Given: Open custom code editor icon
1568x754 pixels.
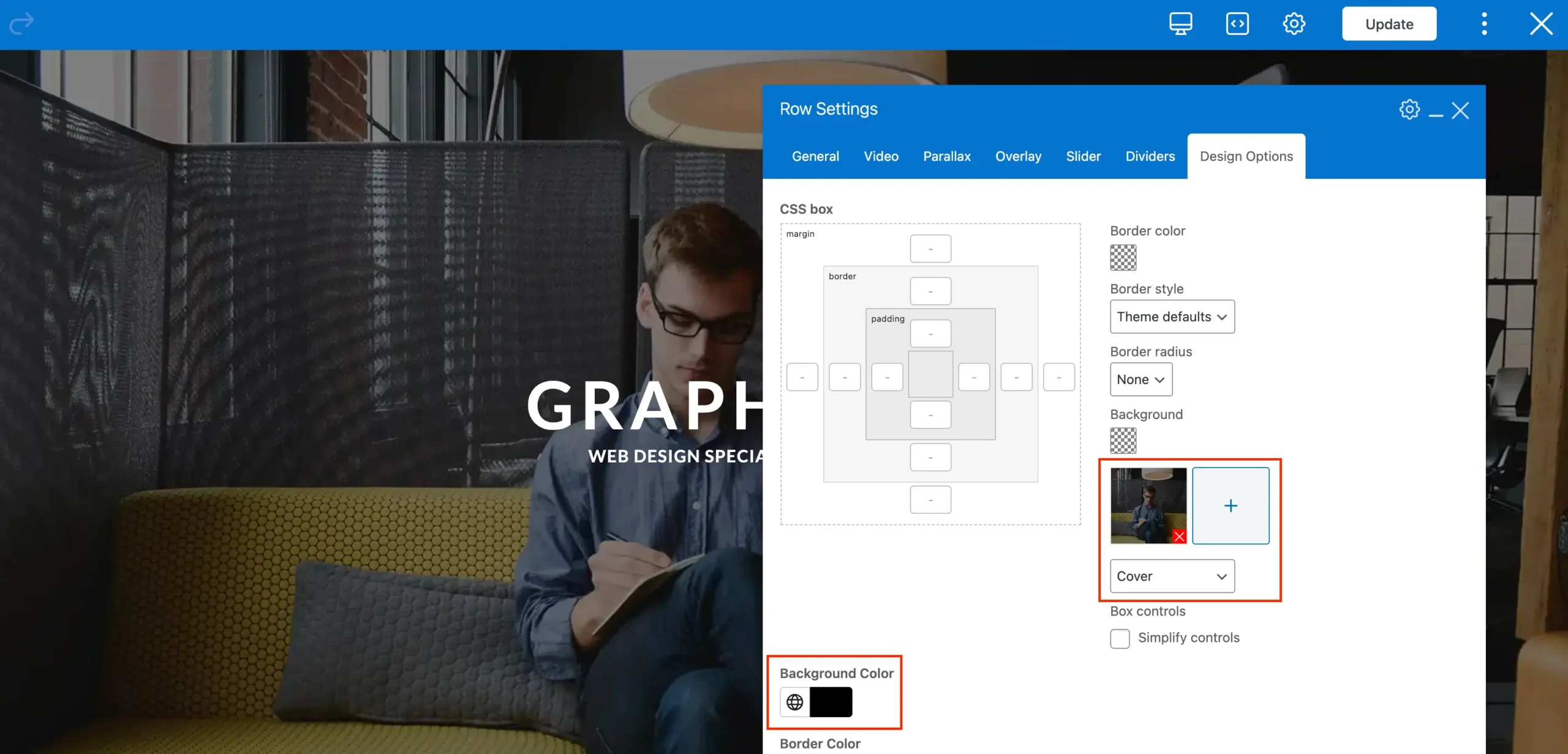Looking at the screenshot, I should click(x=1237, y=24).
